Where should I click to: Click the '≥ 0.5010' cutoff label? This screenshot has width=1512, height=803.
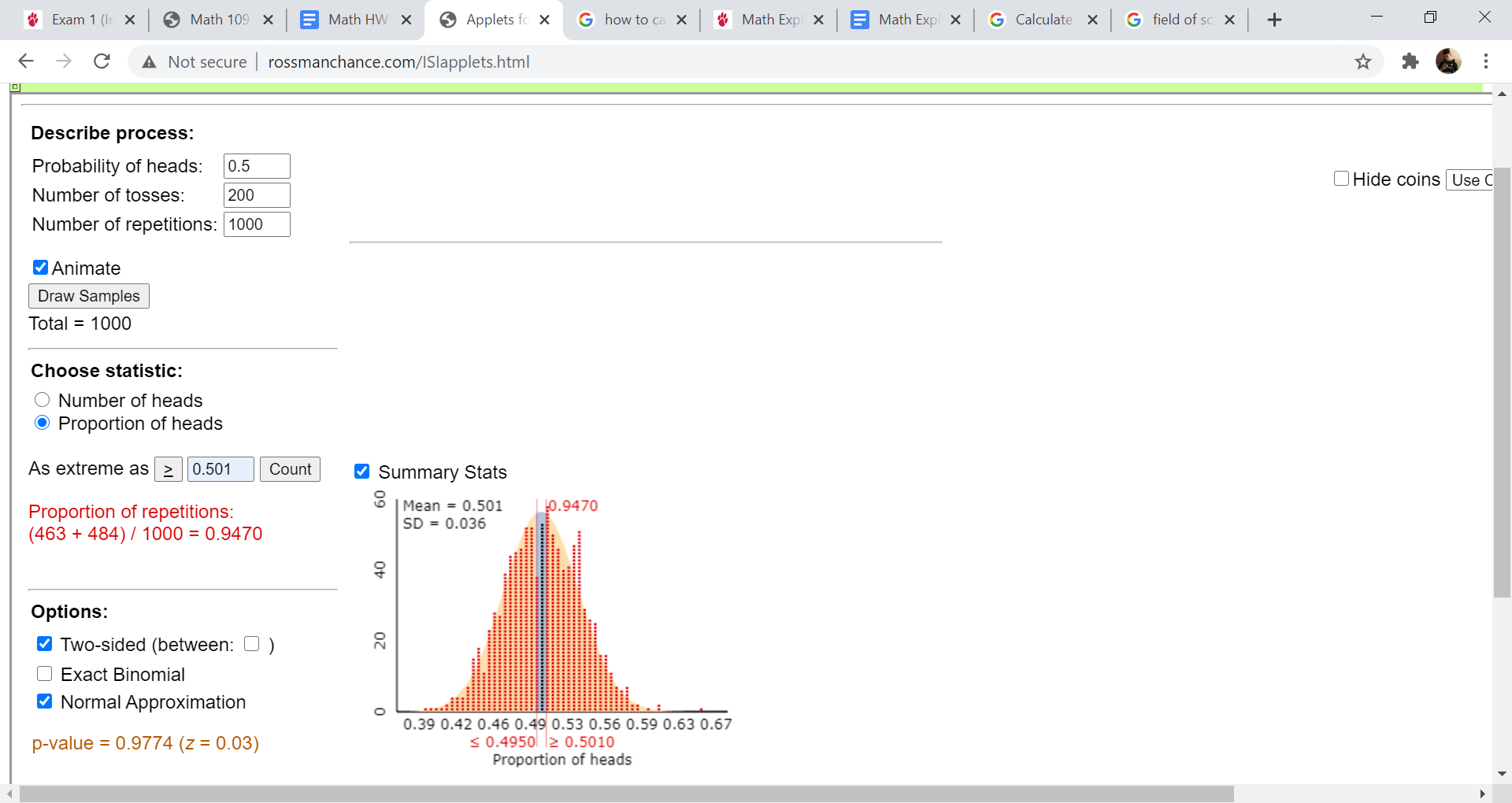[x=582, y=742]
